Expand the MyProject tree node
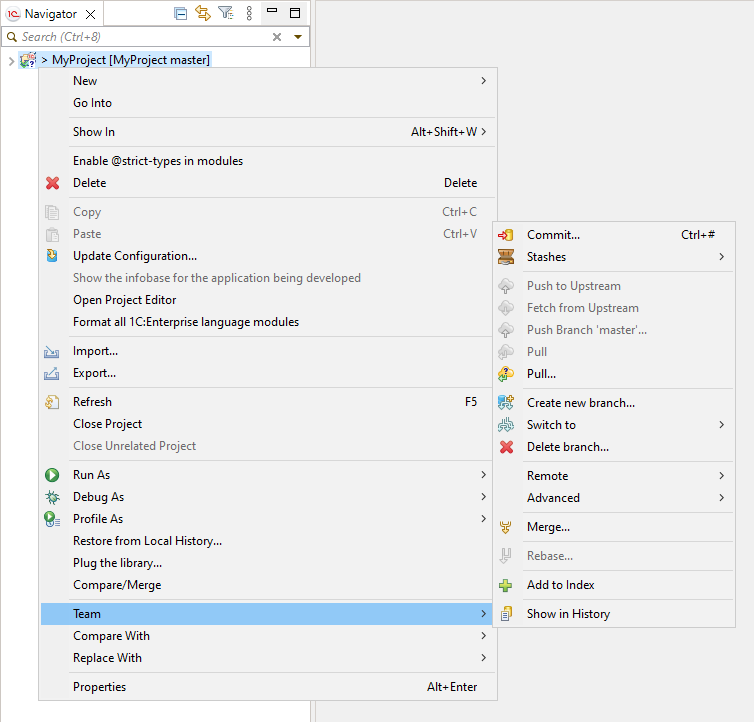754x722 pixels. point(10,60)
